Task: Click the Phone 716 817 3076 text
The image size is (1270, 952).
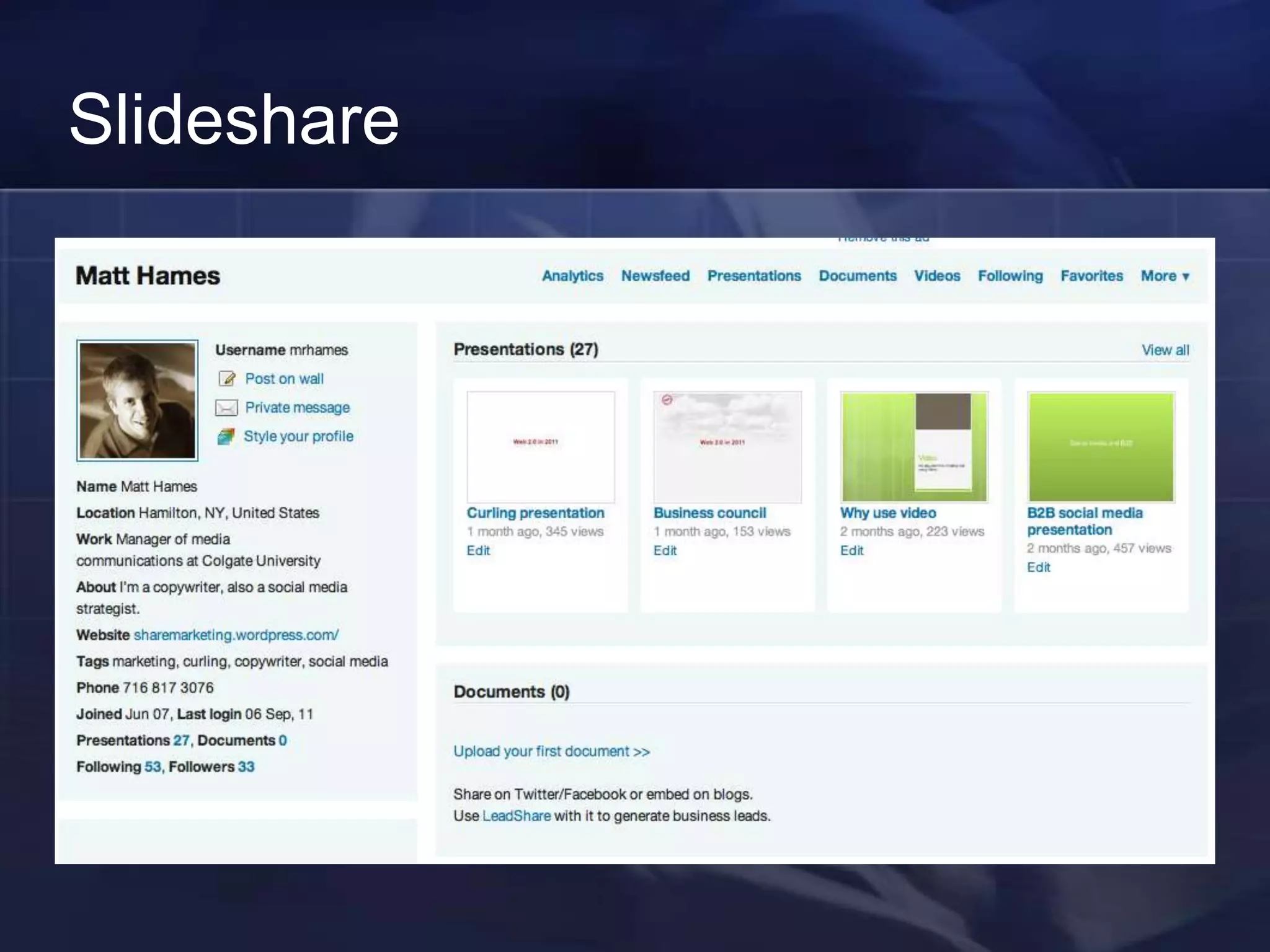Action: coord(145,688)
